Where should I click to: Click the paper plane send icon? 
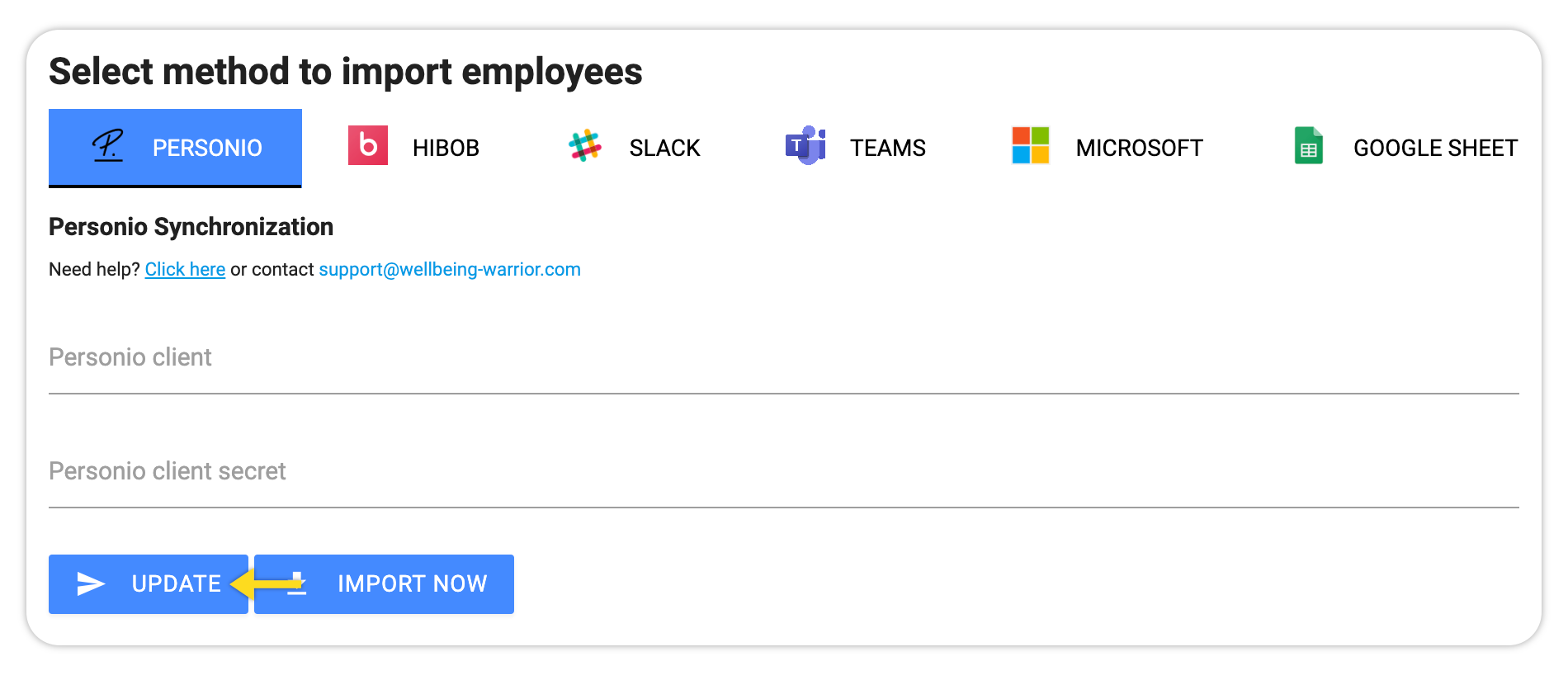pos(91,584)
